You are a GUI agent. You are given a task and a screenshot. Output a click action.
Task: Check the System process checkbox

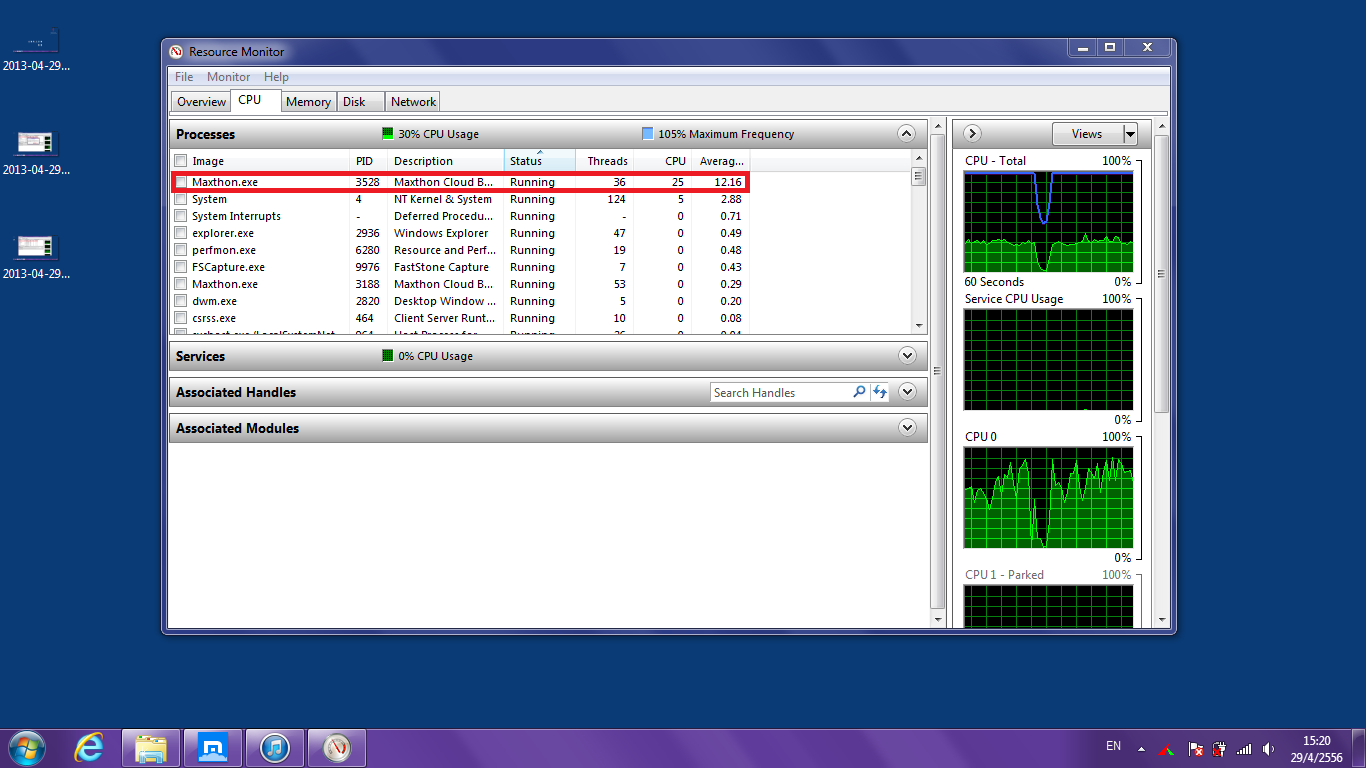[181, 199]
